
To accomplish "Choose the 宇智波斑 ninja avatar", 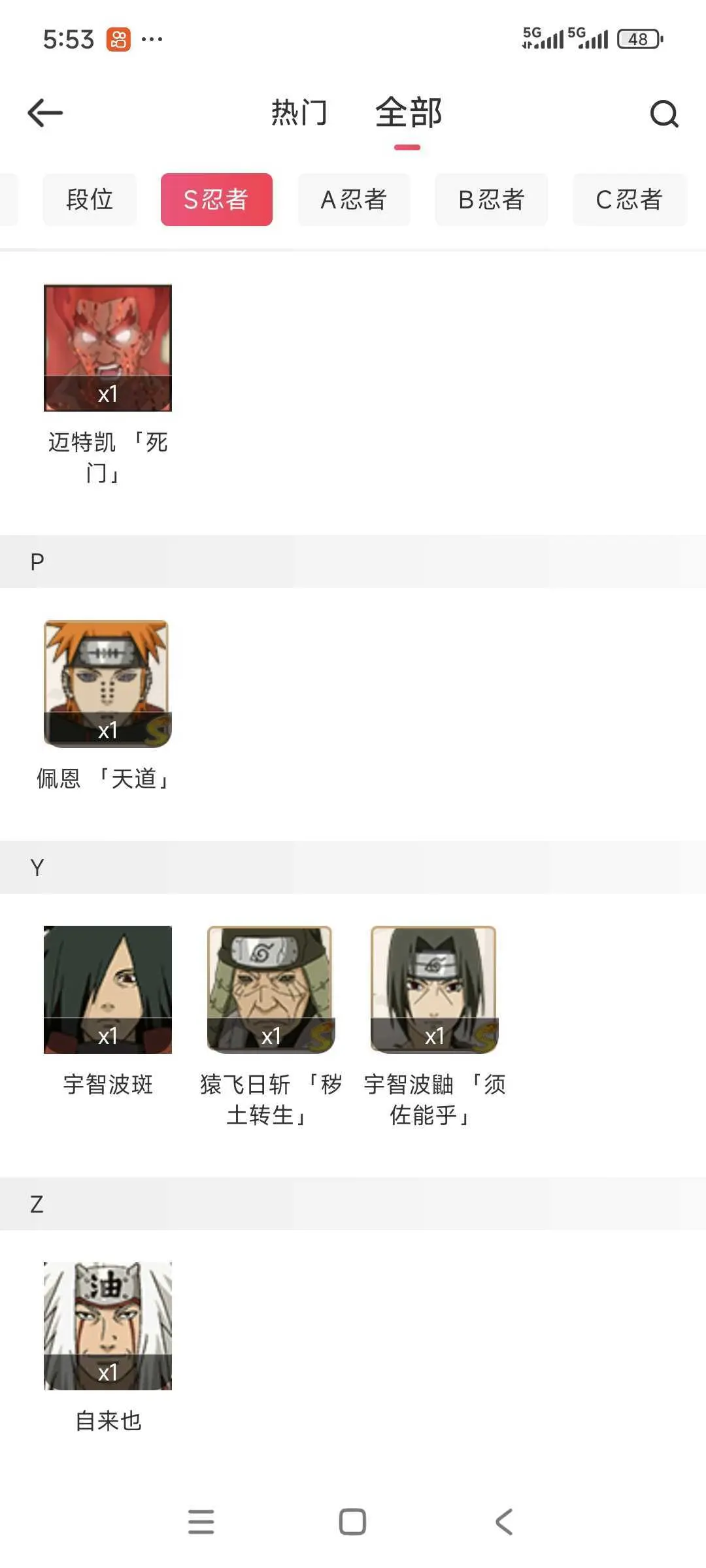I will coord(108,989).
